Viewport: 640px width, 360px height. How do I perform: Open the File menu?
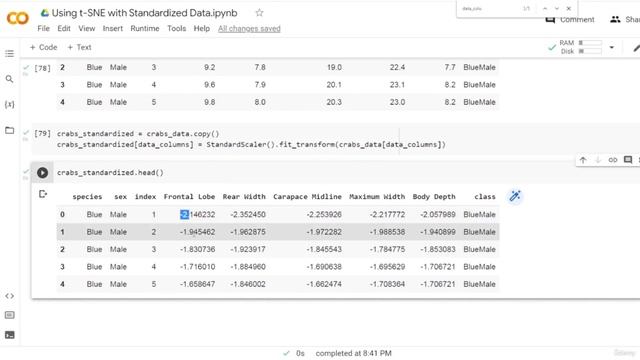coord(43,29)
